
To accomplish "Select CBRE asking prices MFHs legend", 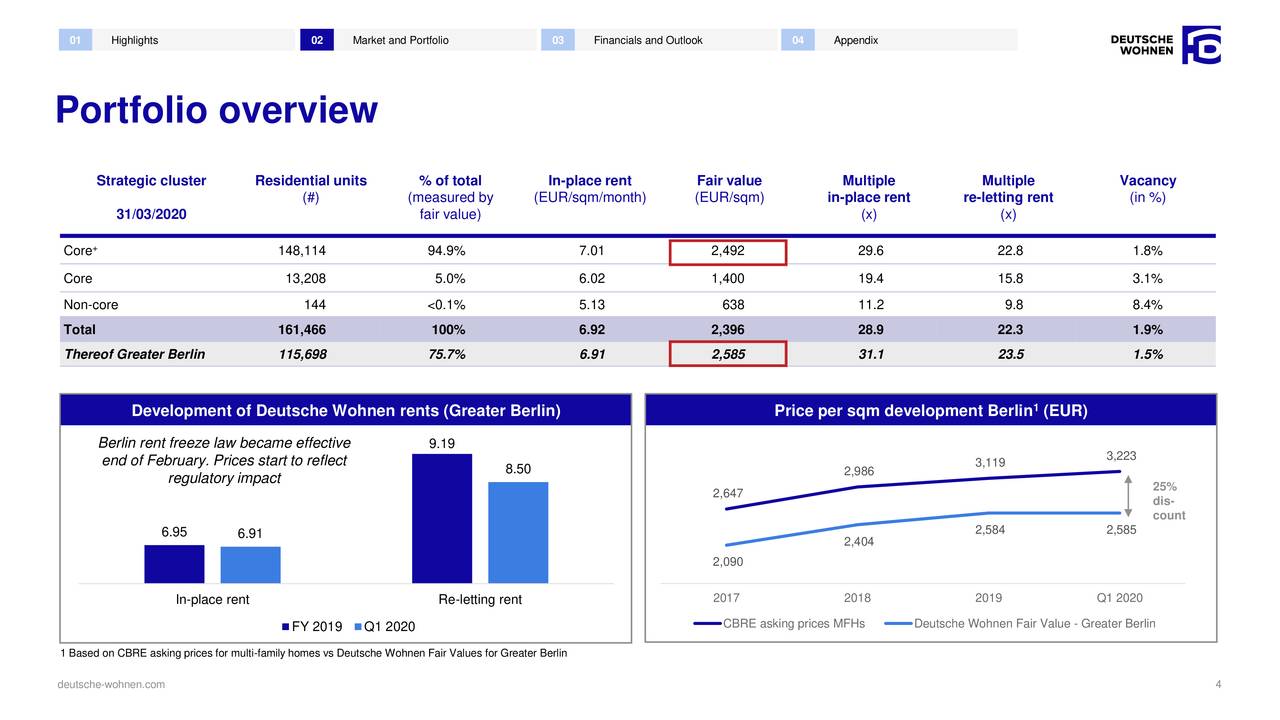I will tap(779, 624).
